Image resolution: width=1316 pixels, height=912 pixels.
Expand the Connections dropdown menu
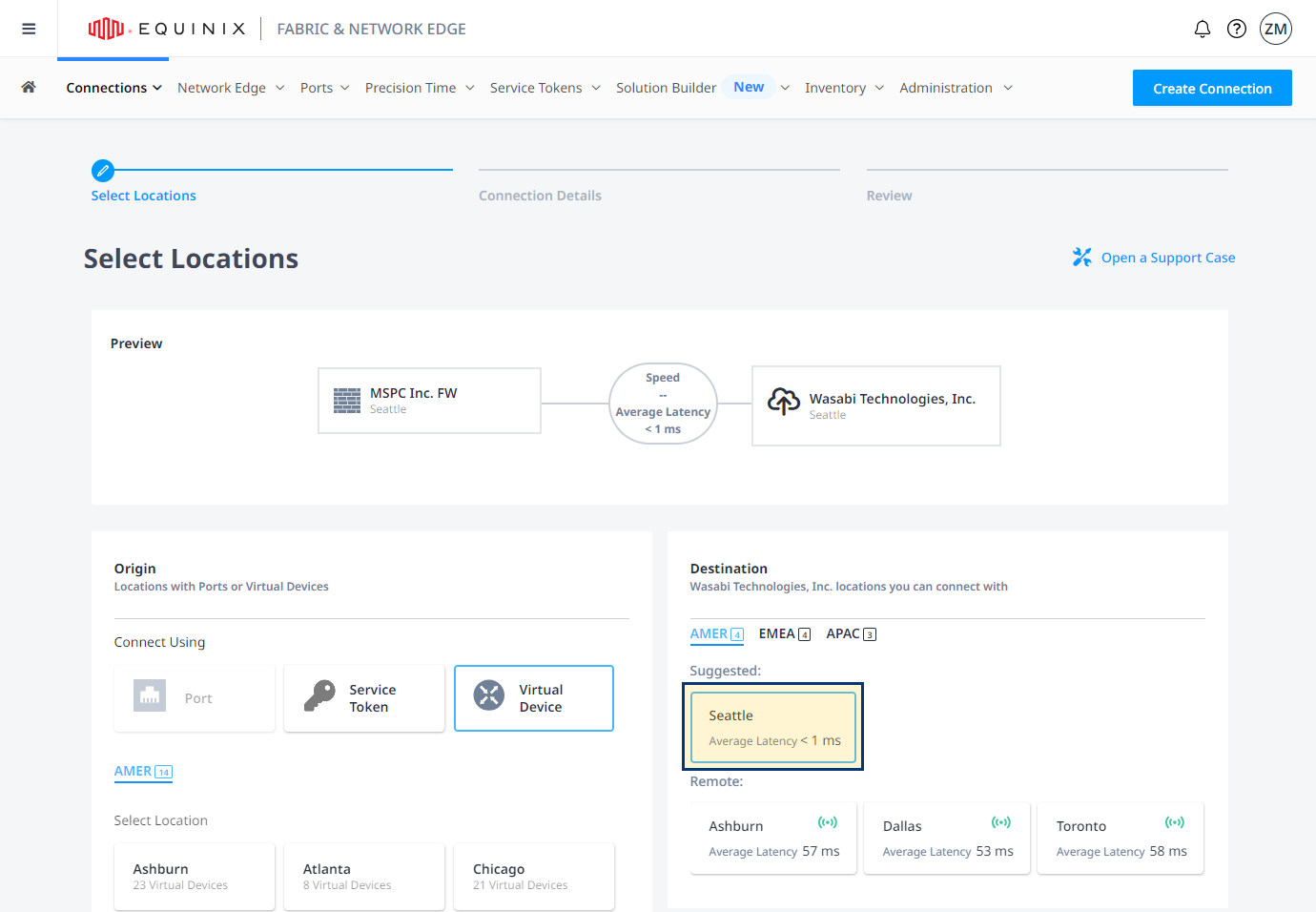pos(113,88)
